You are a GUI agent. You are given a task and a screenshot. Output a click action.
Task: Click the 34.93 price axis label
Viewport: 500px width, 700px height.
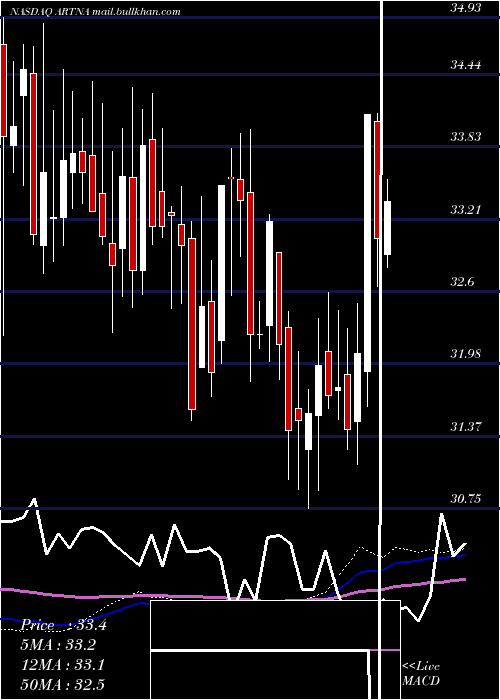pos(466,8)
